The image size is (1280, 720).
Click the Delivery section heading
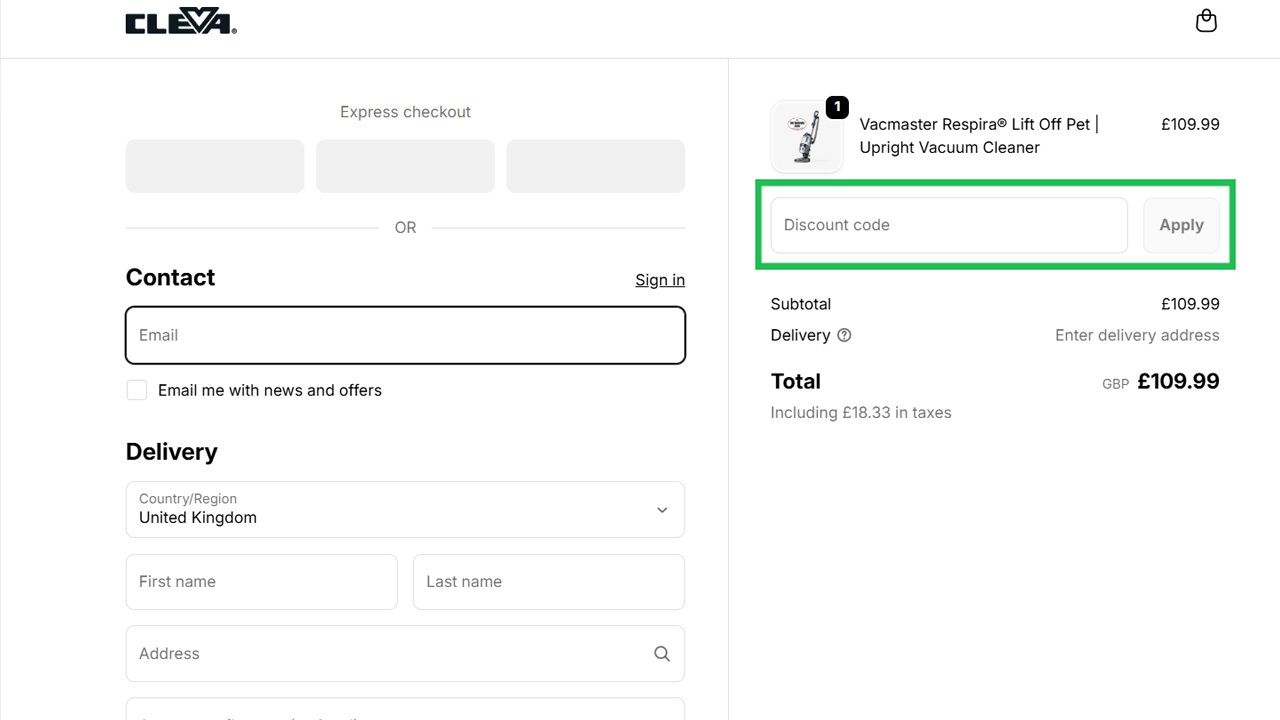tap(171, 452)
